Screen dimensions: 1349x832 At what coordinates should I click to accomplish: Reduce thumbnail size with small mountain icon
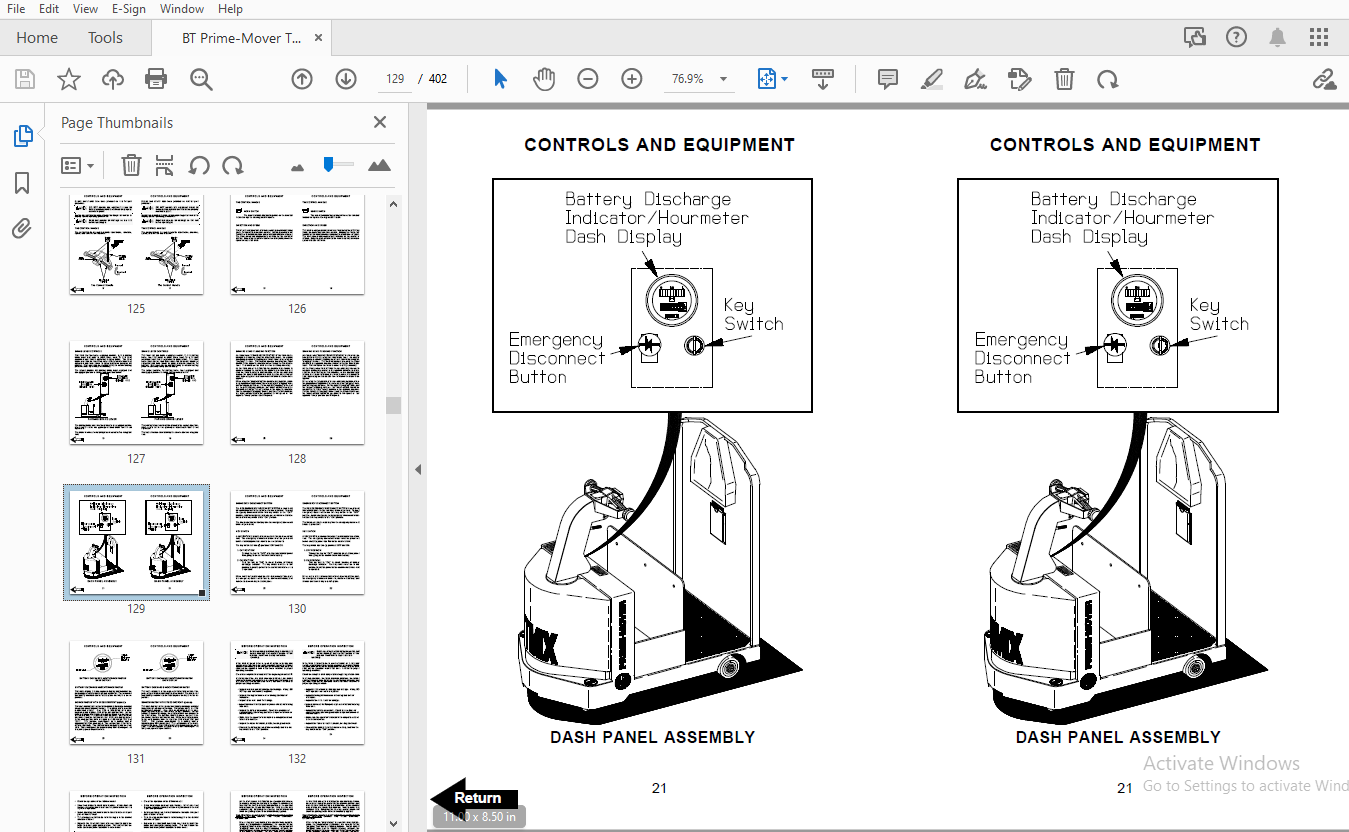click(x=297, y=167)
